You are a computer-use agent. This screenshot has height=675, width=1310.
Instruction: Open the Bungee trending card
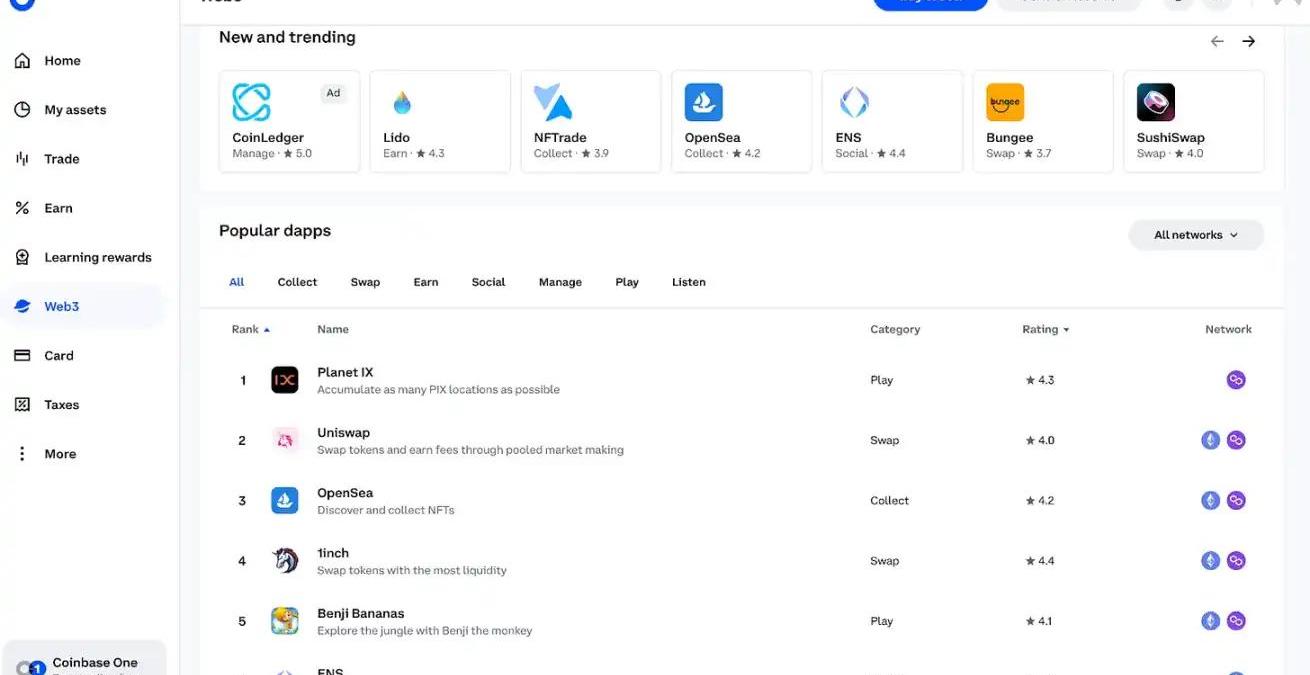pos(1042,121)
